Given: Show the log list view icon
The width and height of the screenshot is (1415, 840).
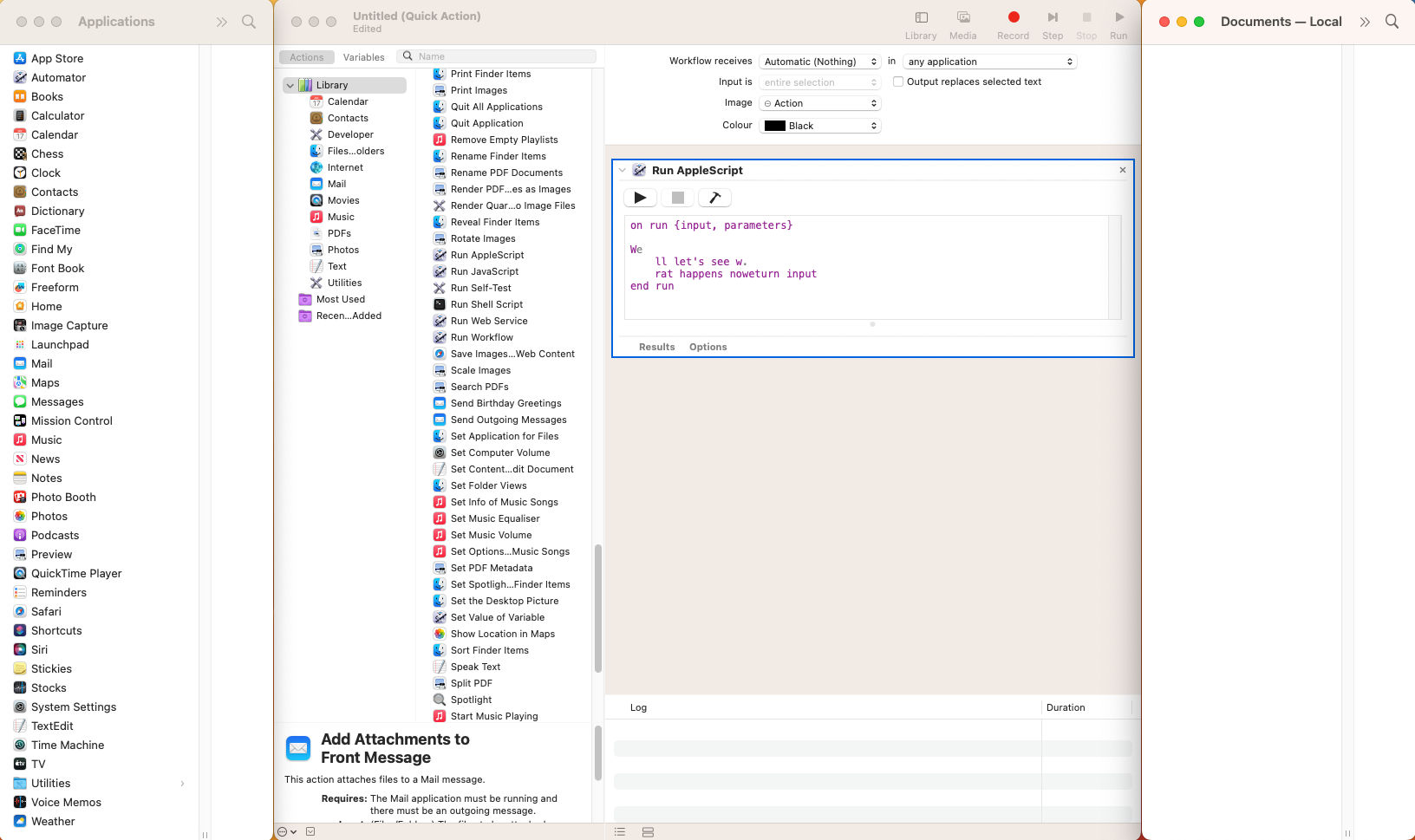Looking at the screenshot, I should [x=620, y=832].
